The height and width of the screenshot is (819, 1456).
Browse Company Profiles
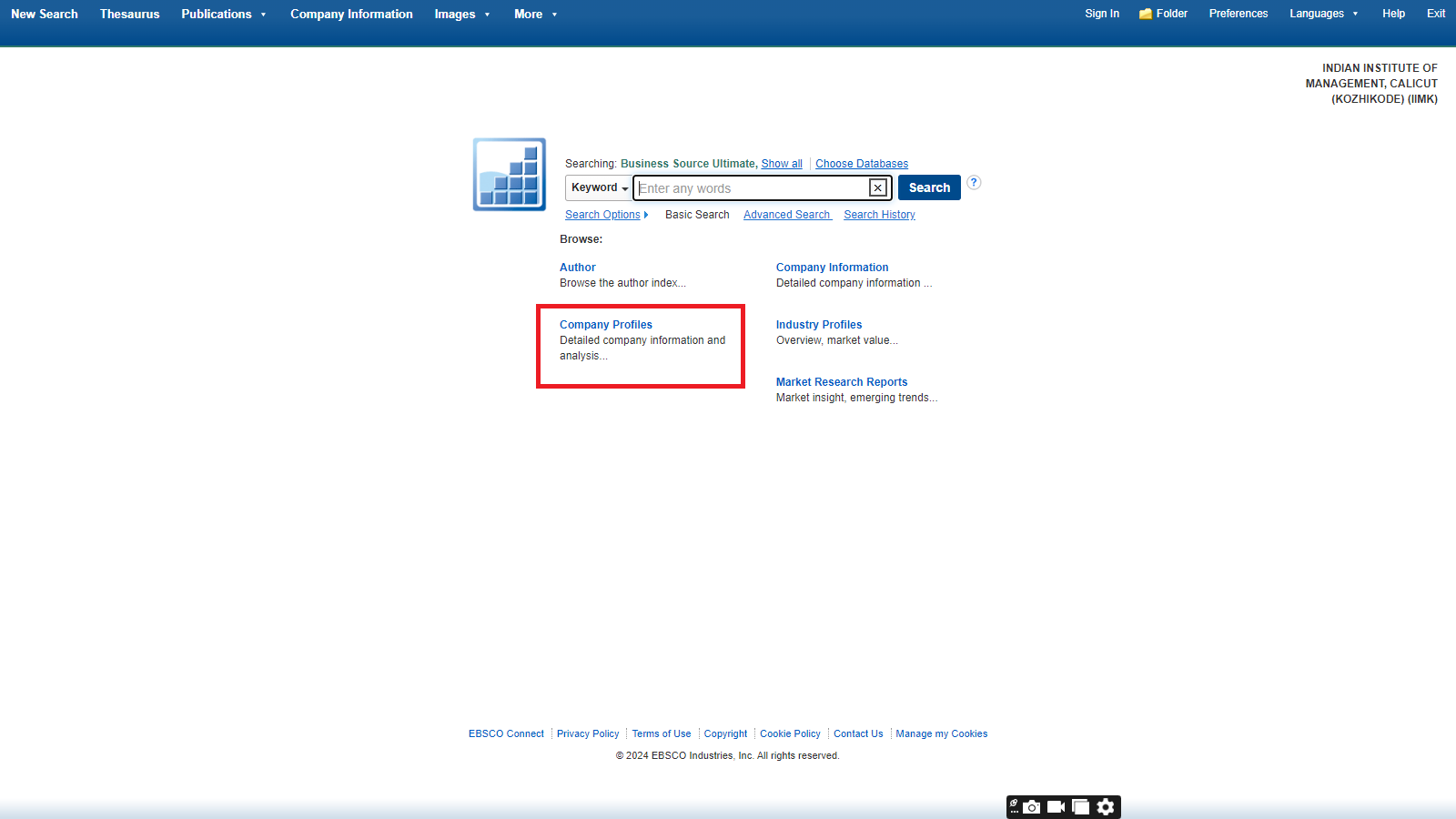605,325
